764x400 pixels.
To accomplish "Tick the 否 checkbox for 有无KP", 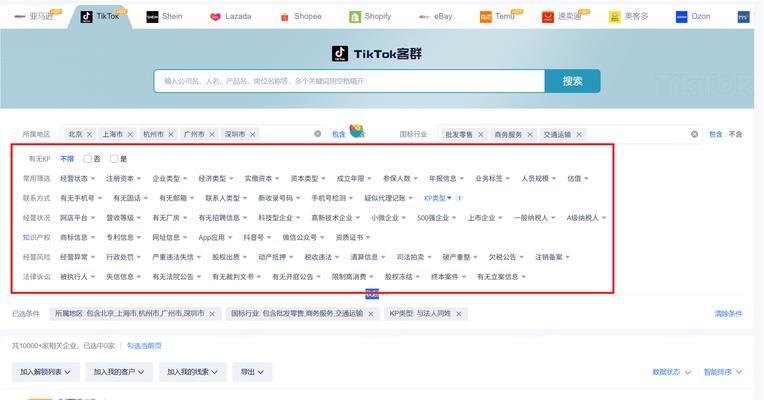I will point(88,159).
